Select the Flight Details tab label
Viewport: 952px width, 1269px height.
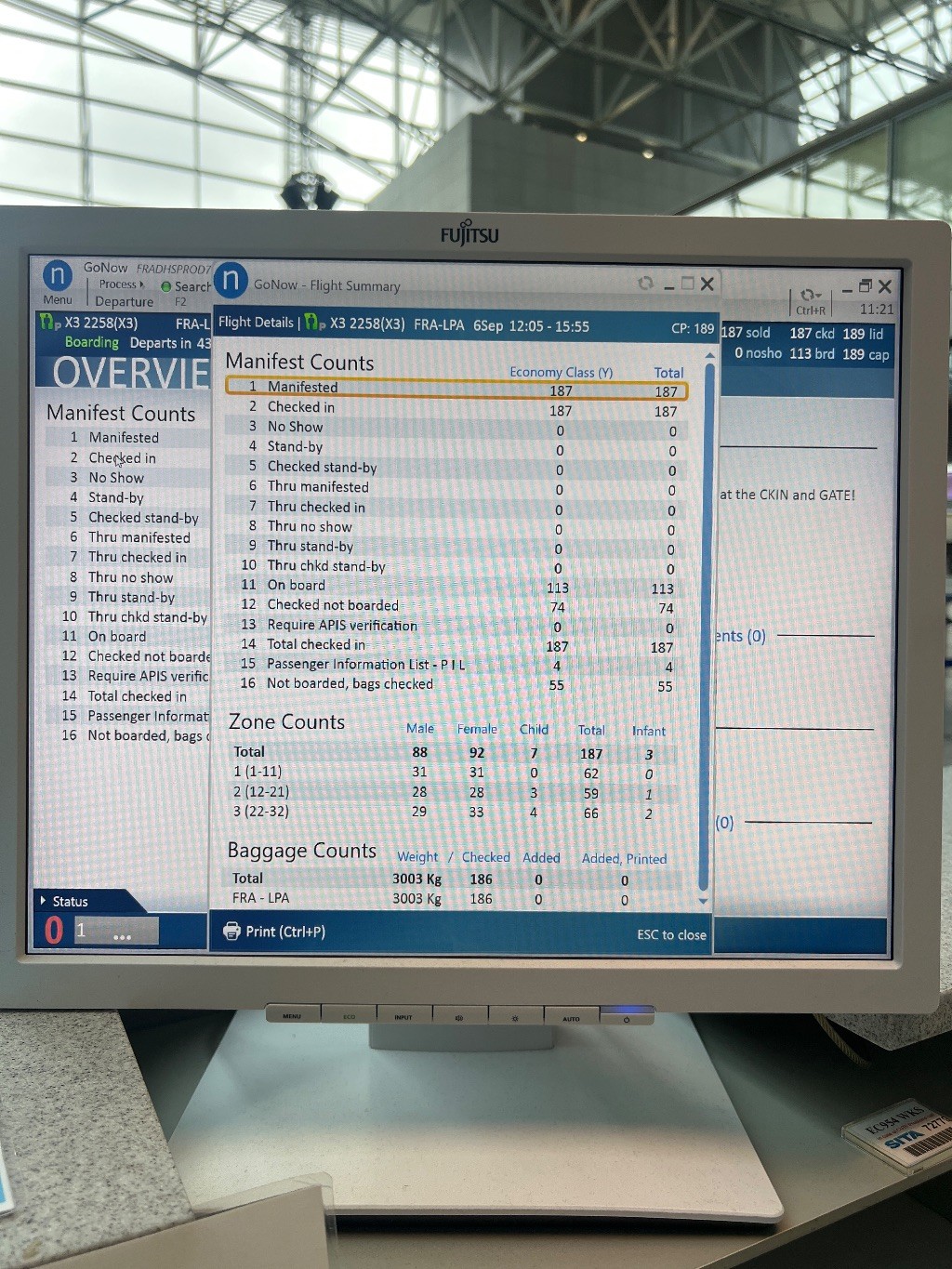[x=256, y=323]
